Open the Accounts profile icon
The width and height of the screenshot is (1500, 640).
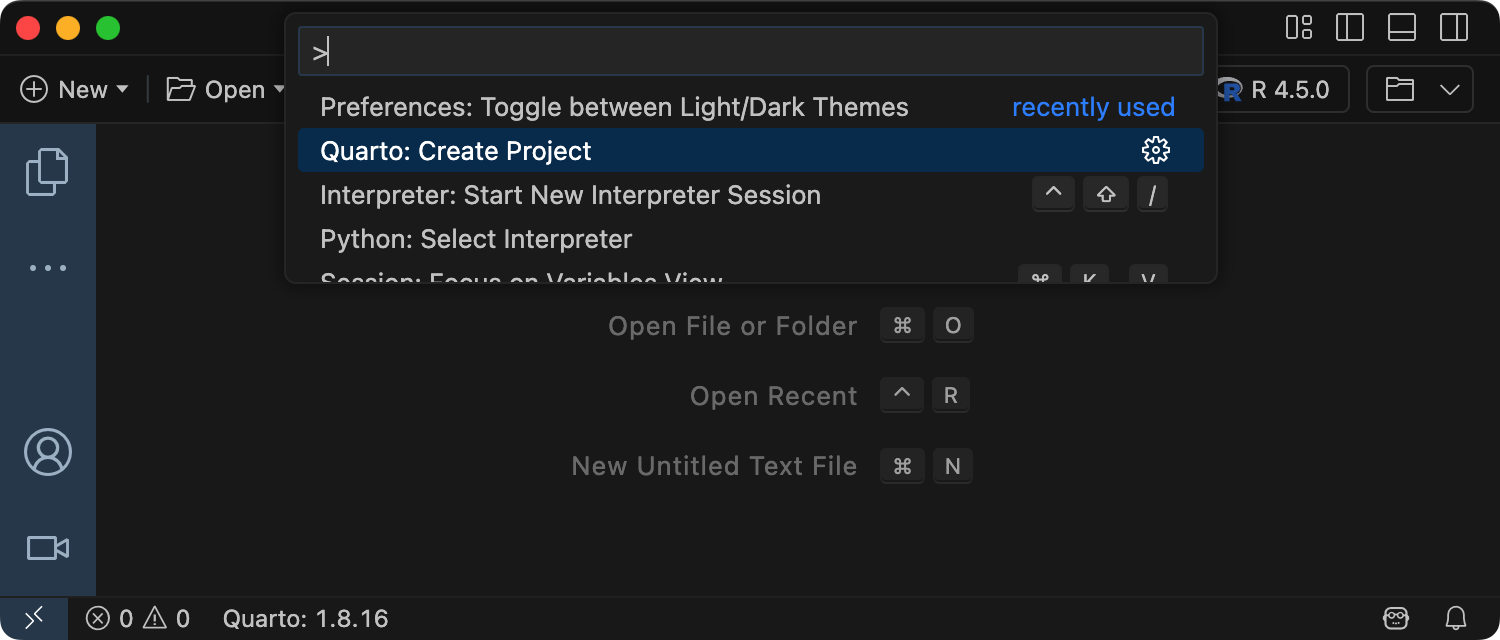coord(47,452)
